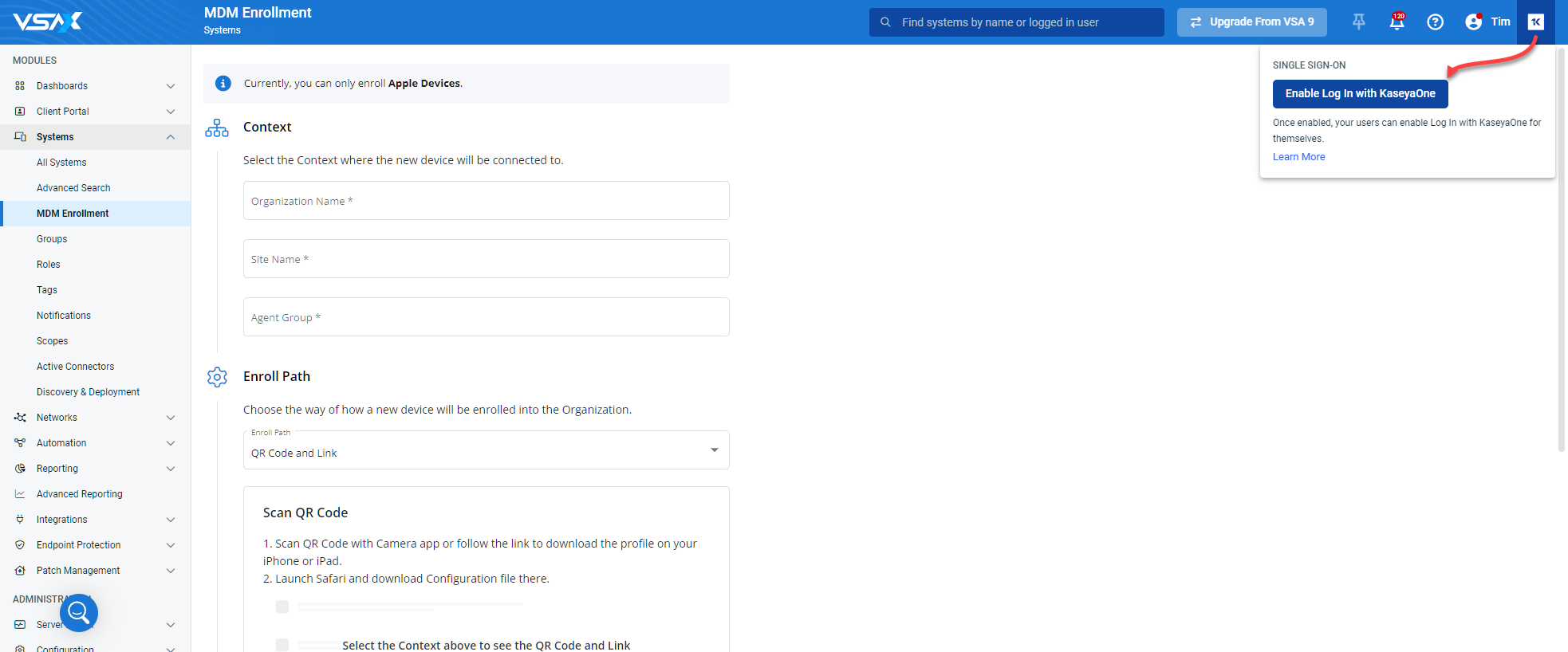Expand the Integrations chevron

(171, 520)
